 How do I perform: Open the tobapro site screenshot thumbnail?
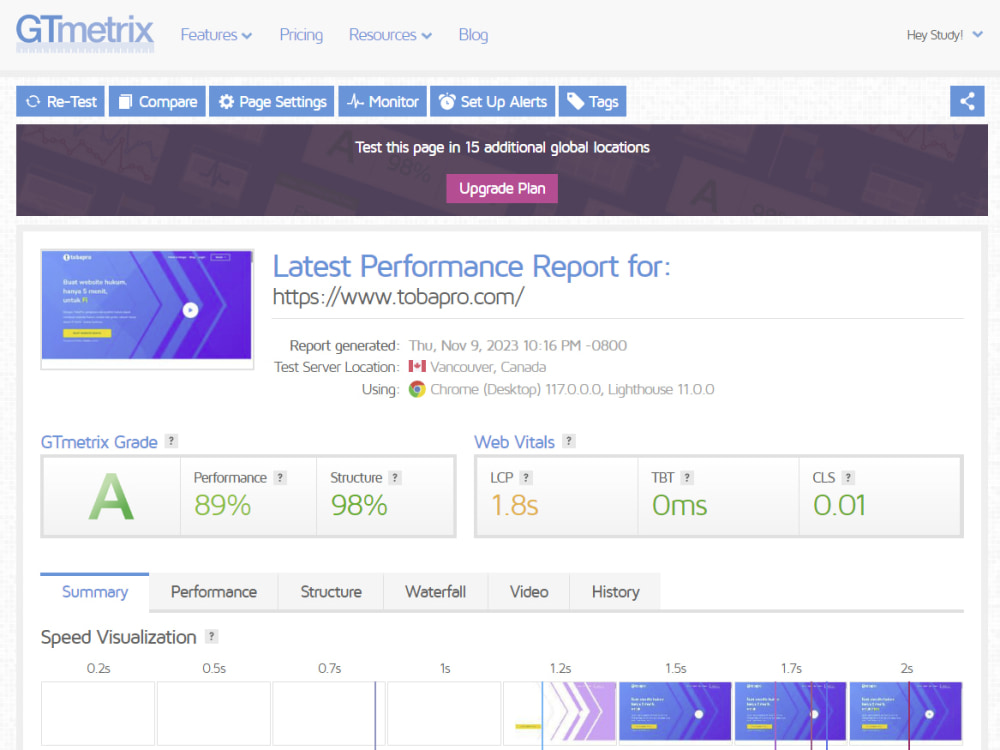click(x=147, y=309)
